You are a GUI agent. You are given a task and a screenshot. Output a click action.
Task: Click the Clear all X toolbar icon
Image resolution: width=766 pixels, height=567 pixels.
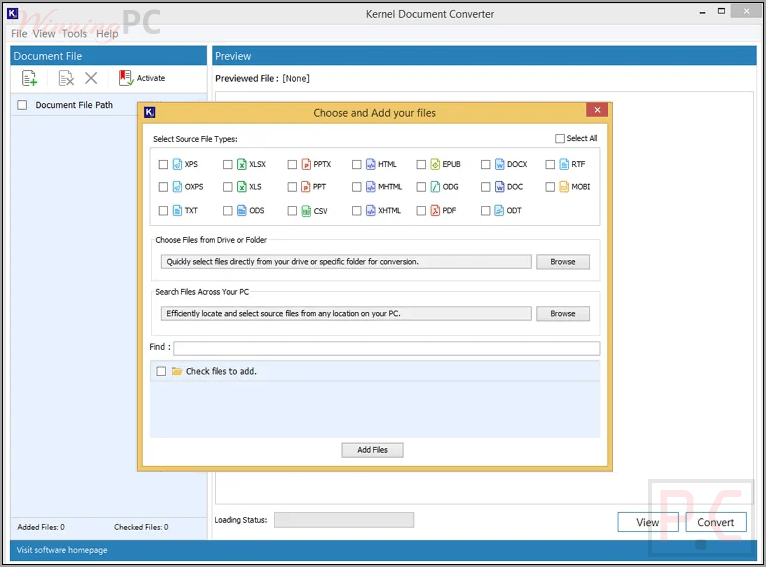click(91, 78)
